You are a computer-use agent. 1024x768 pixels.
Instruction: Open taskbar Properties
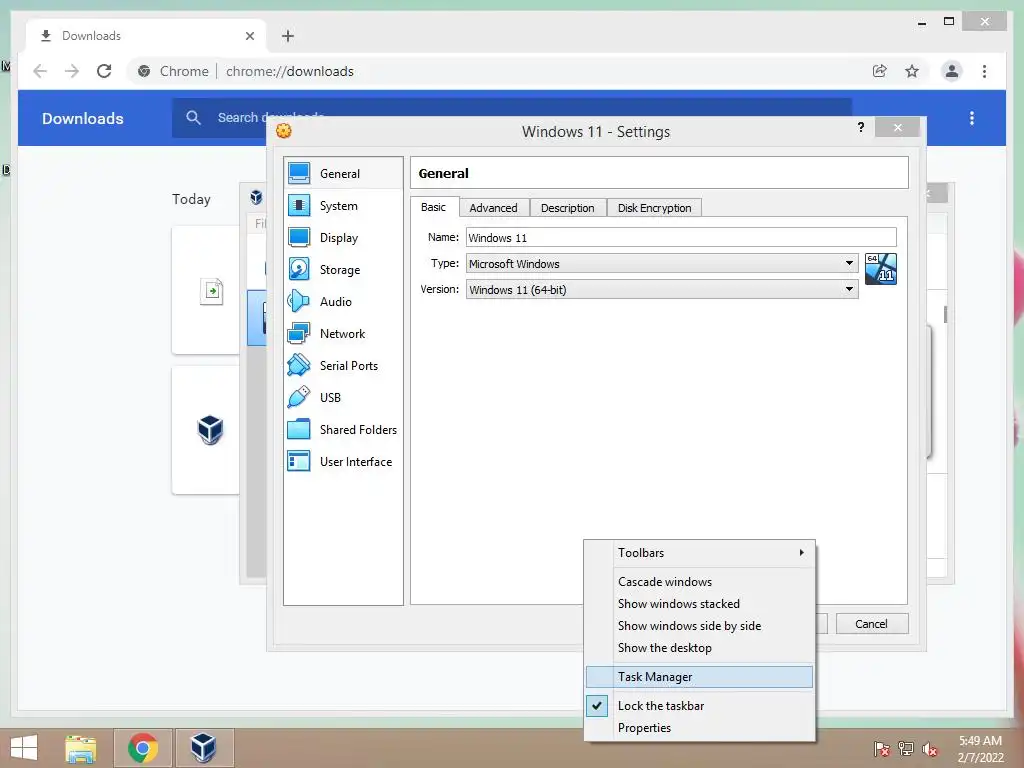pos(699,728)
